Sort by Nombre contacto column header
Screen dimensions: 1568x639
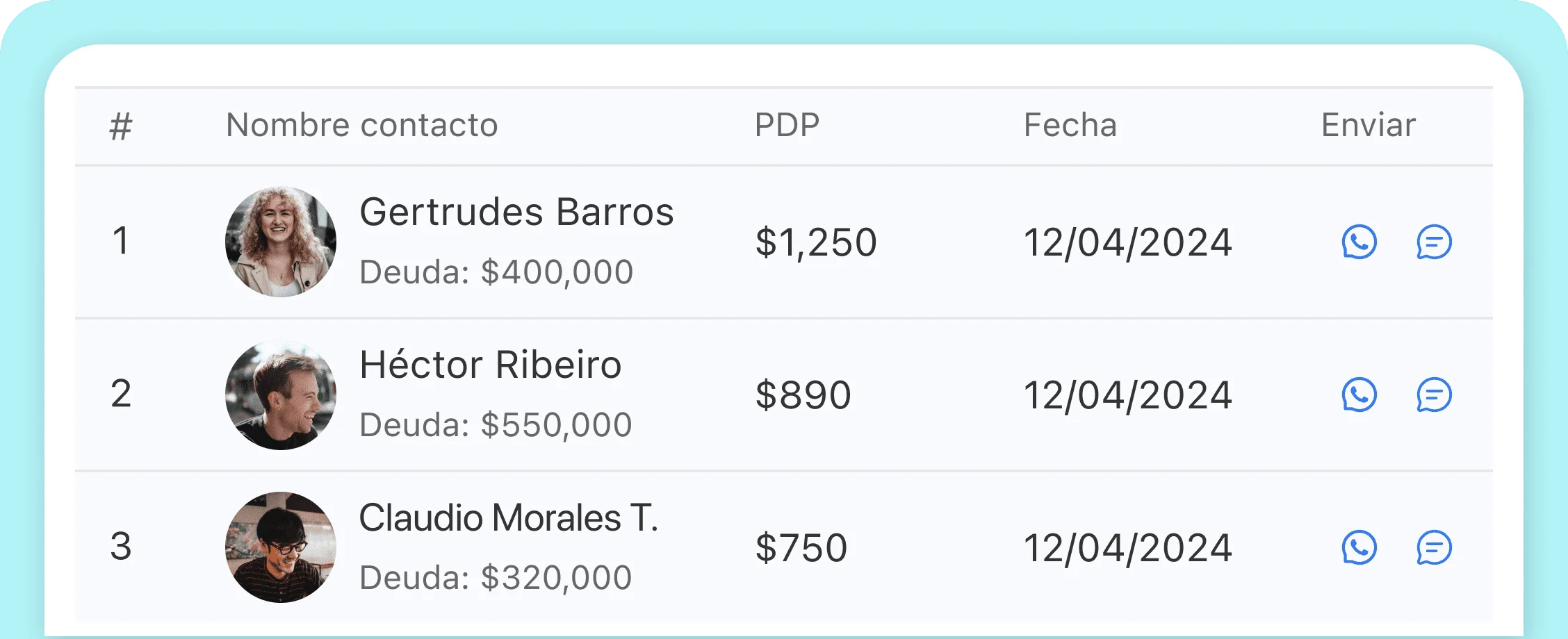coord(361,126)
